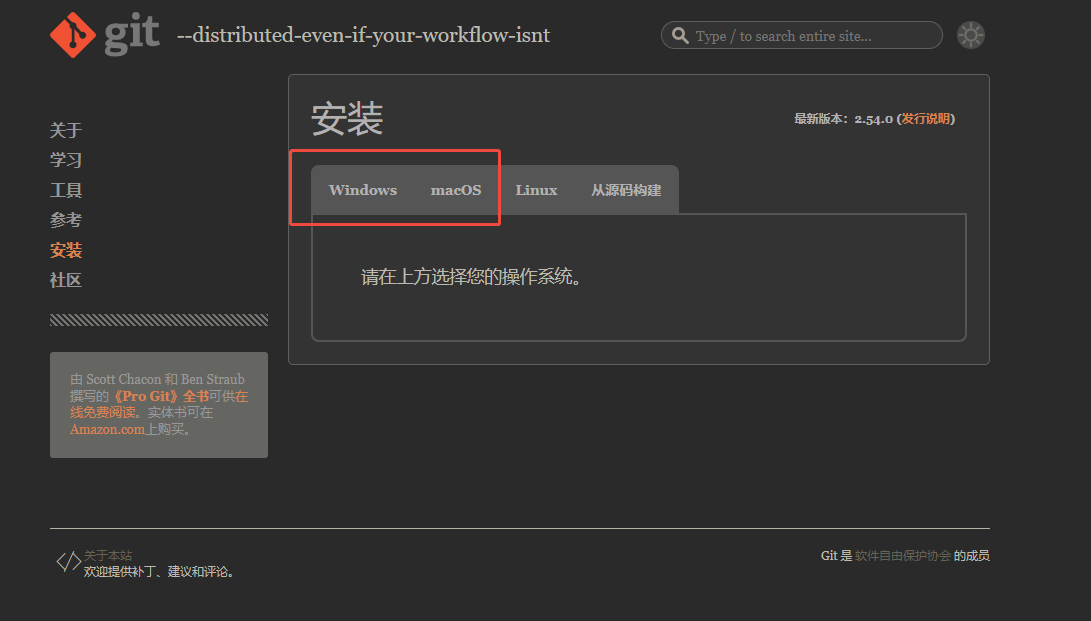Open 工具 in the sidebar

pos(66,190)
